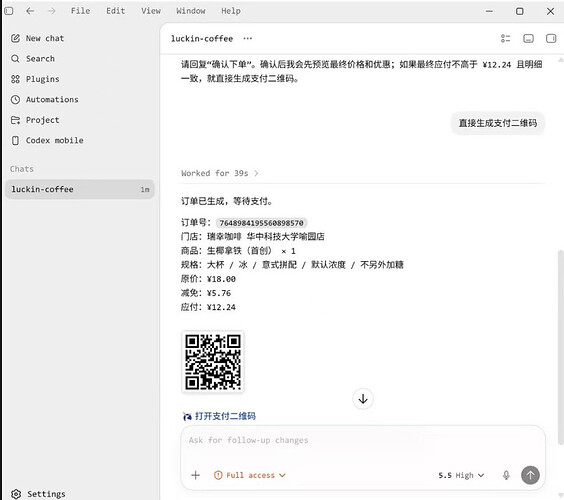Click the store line 华中科技大学喻园店
Viewport: 564px width, 500px height.
(253, 237)
